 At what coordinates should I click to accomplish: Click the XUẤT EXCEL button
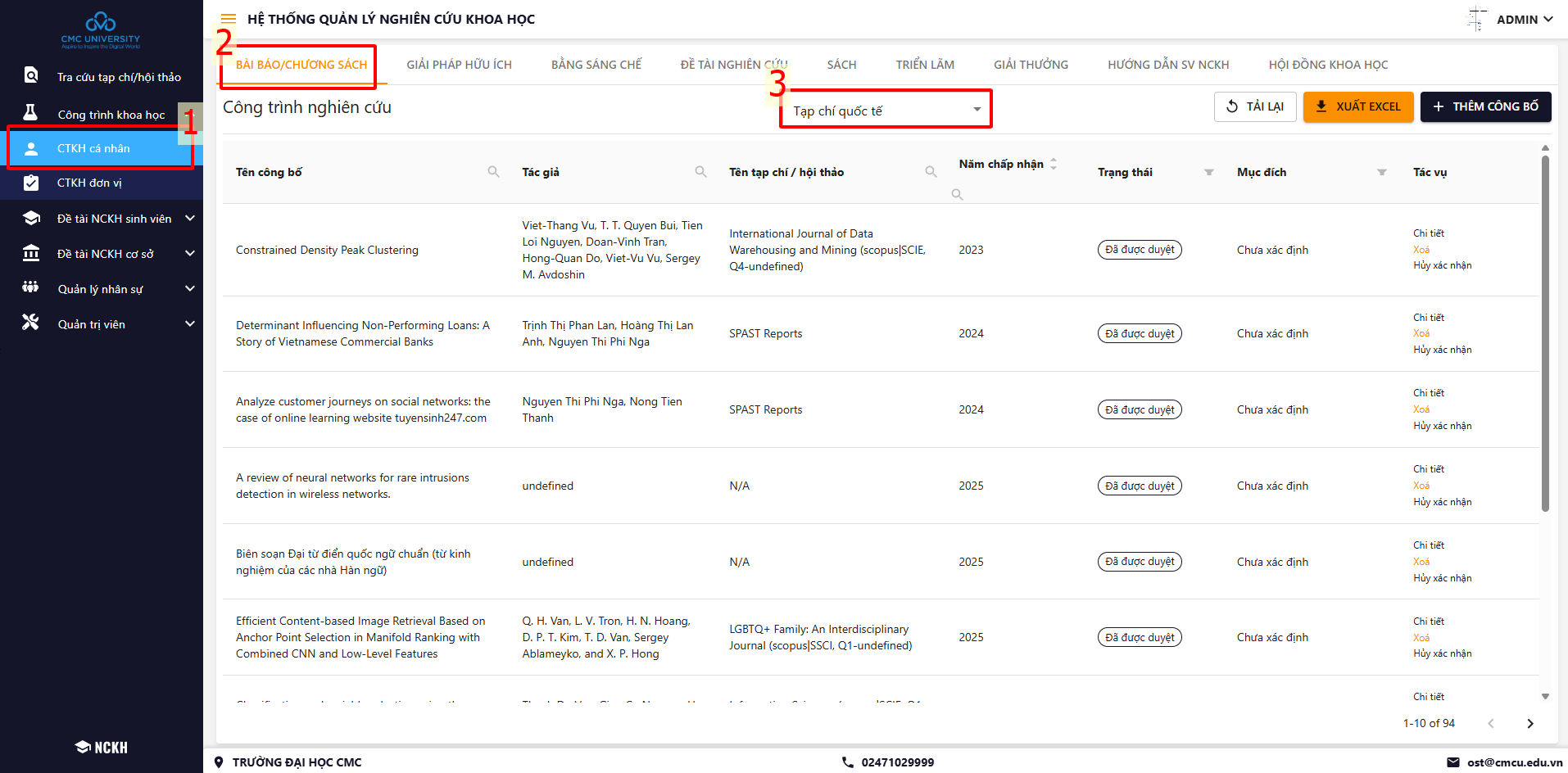[1357, 106]
